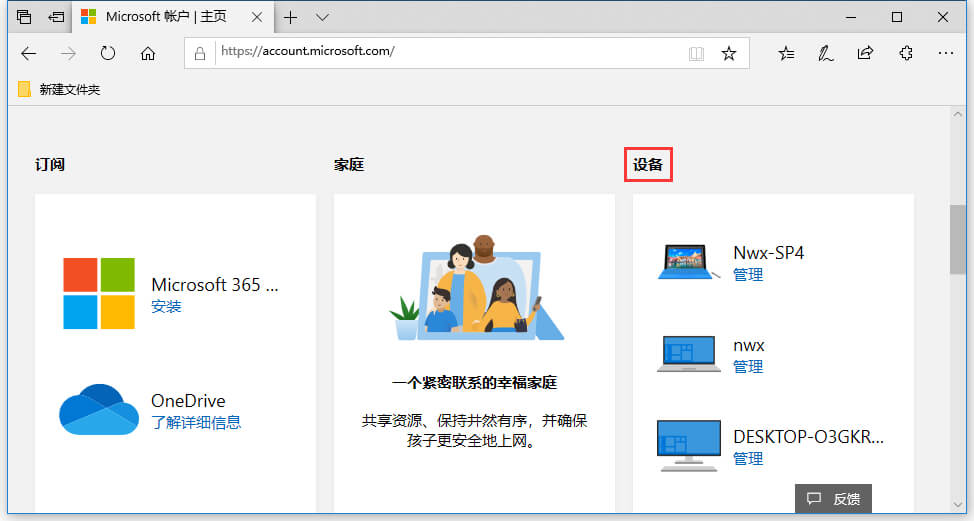Set these tabs aside icon
The image size is (974, 521).
(x=56, y=17)
